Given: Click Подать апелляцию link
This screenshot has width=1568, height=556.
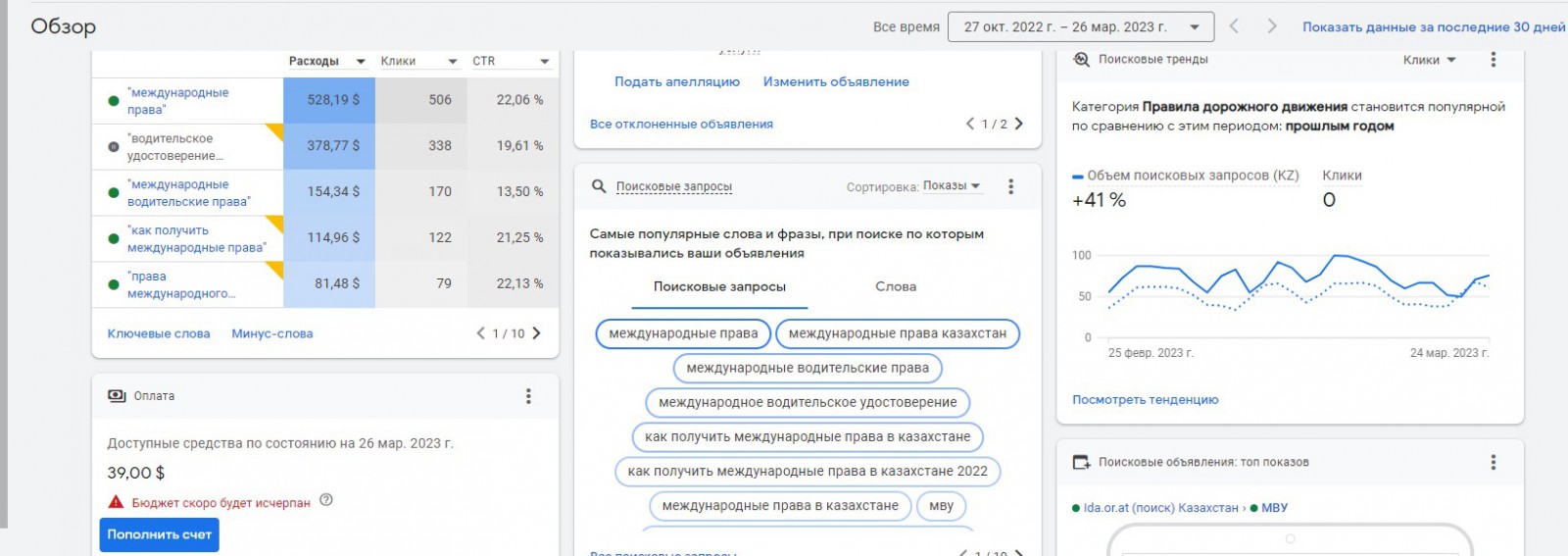Looking at the screenshot, I should coord(677,82).
